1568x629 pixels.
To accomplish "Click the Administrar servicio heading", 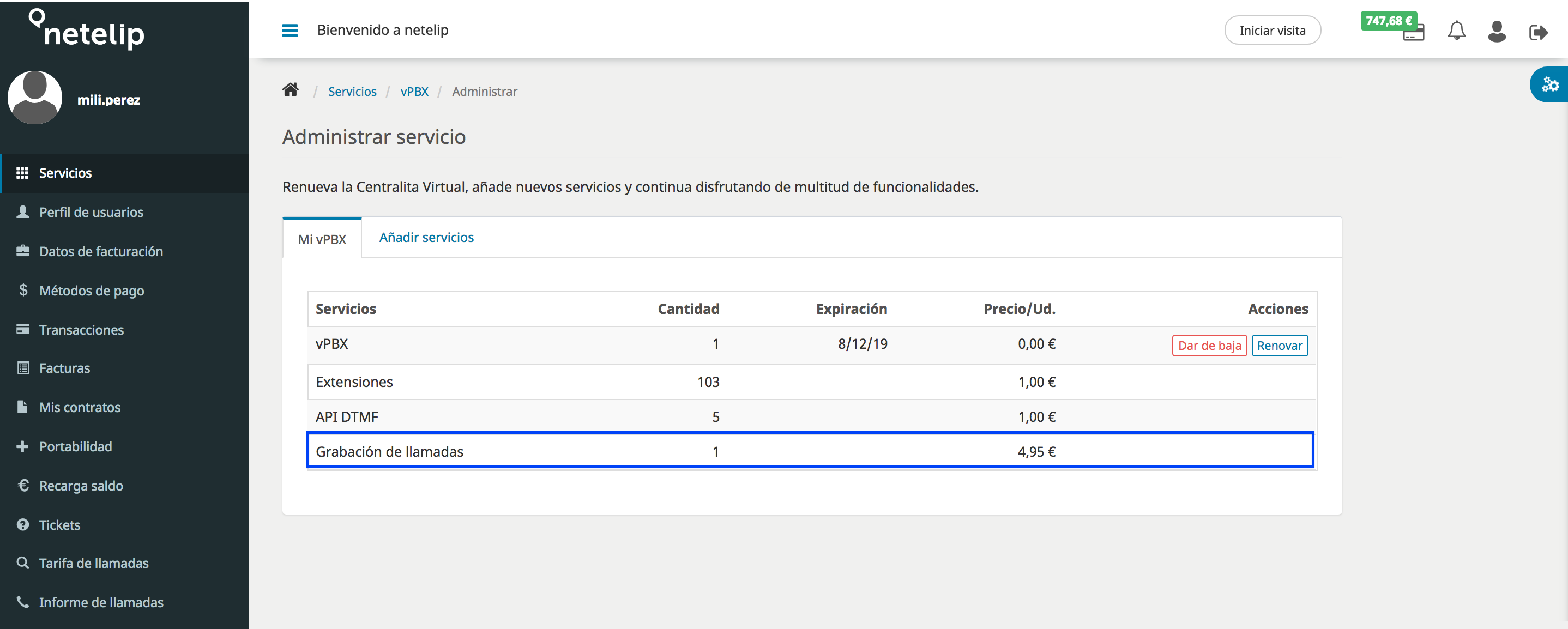I will (x=374, y=137).
